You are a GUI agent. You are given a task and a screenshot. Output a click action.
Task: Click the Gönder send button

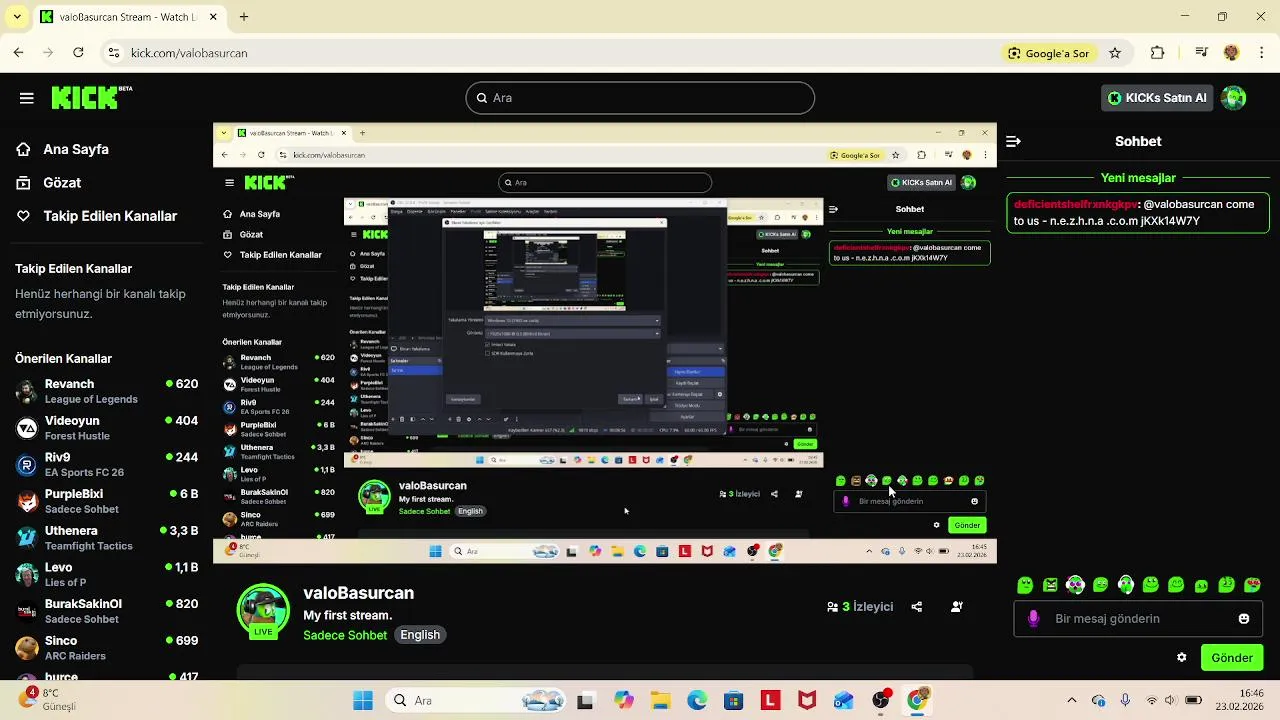click(1232, 658)
